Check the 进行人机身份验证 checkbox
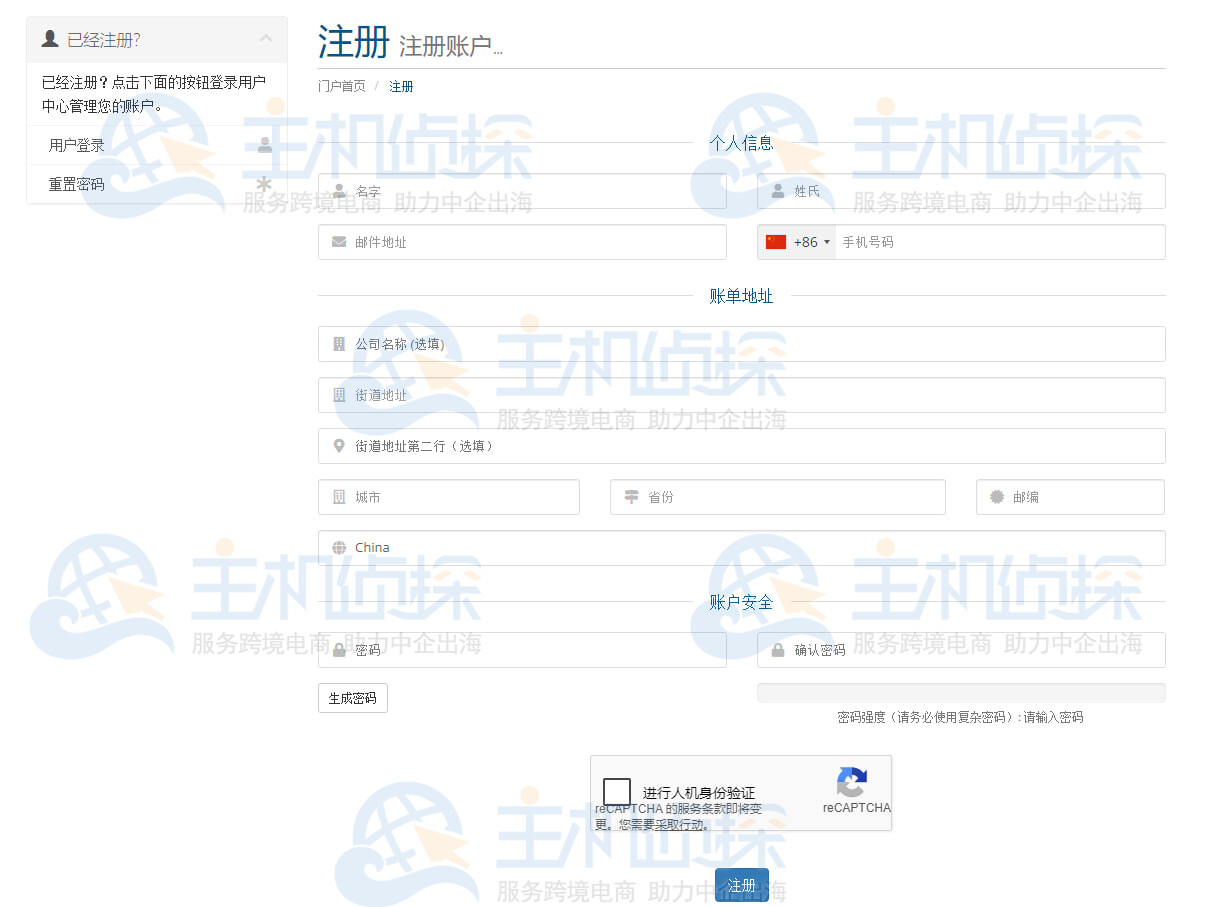The height and width of the screenshot is (907, 1207). tap(617, 791)
